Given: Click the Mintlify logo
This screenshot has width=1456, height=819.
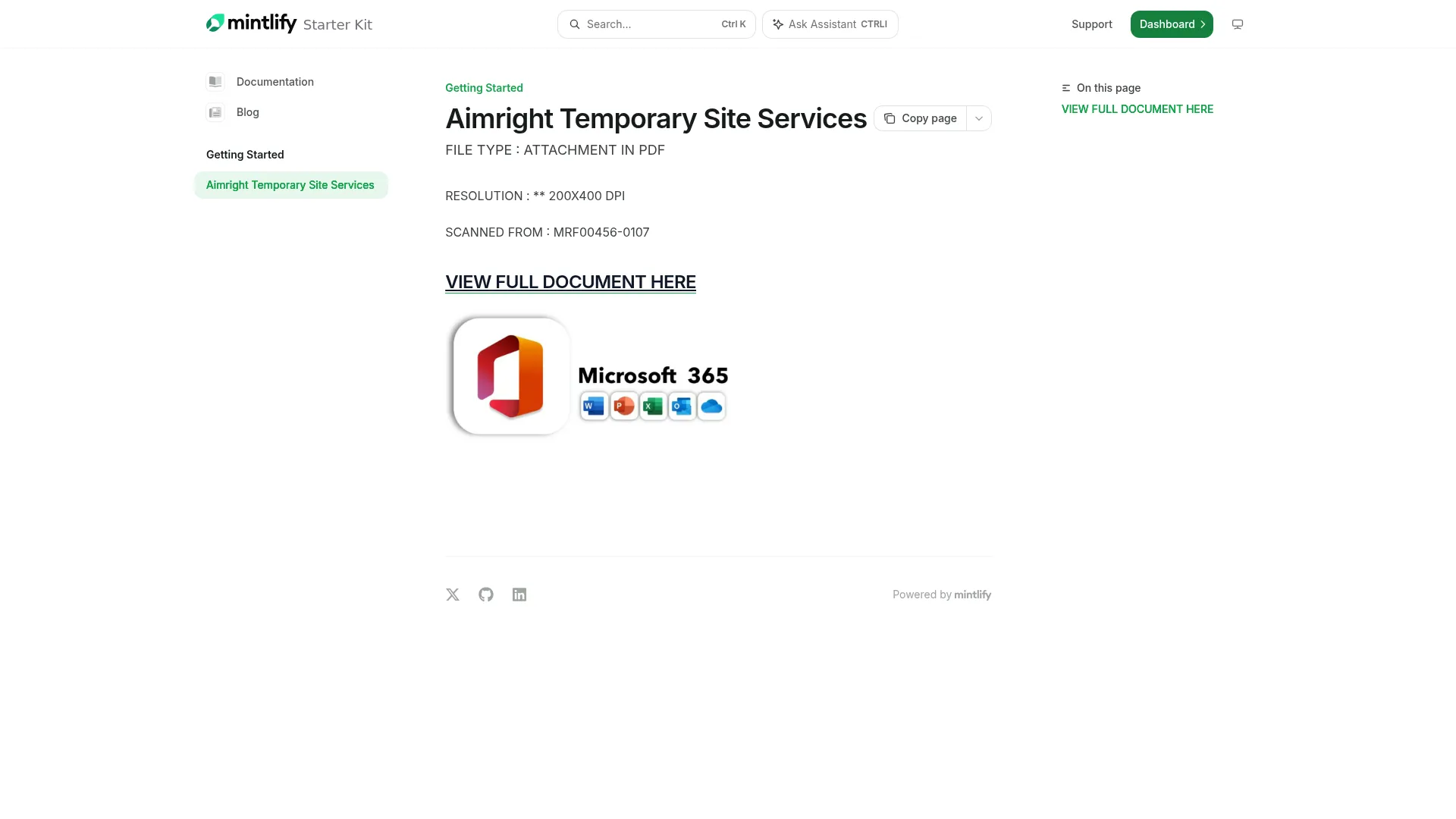Looking at the screenshot, I should tap(251, 24).
